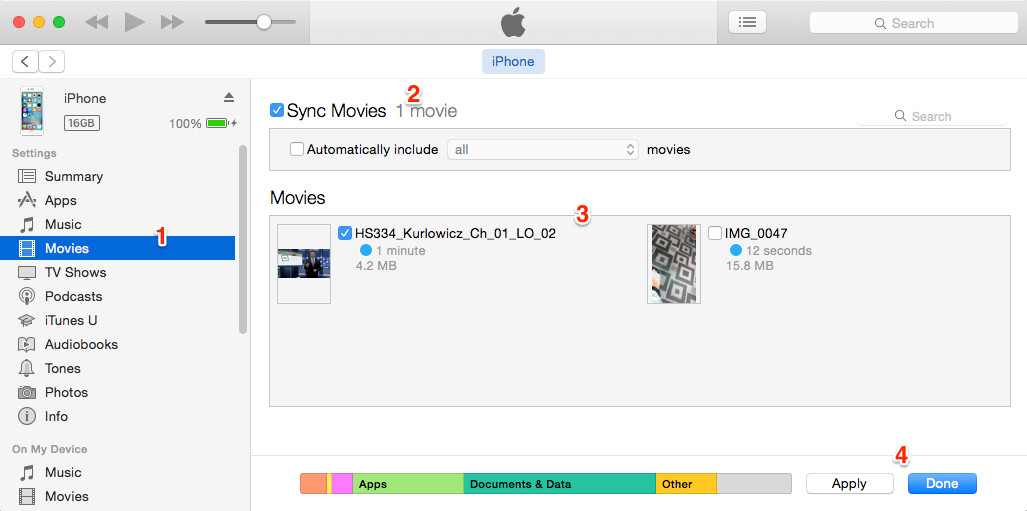
Task: Click the '1 movie' count text
Action: click(x=426, y=111)
